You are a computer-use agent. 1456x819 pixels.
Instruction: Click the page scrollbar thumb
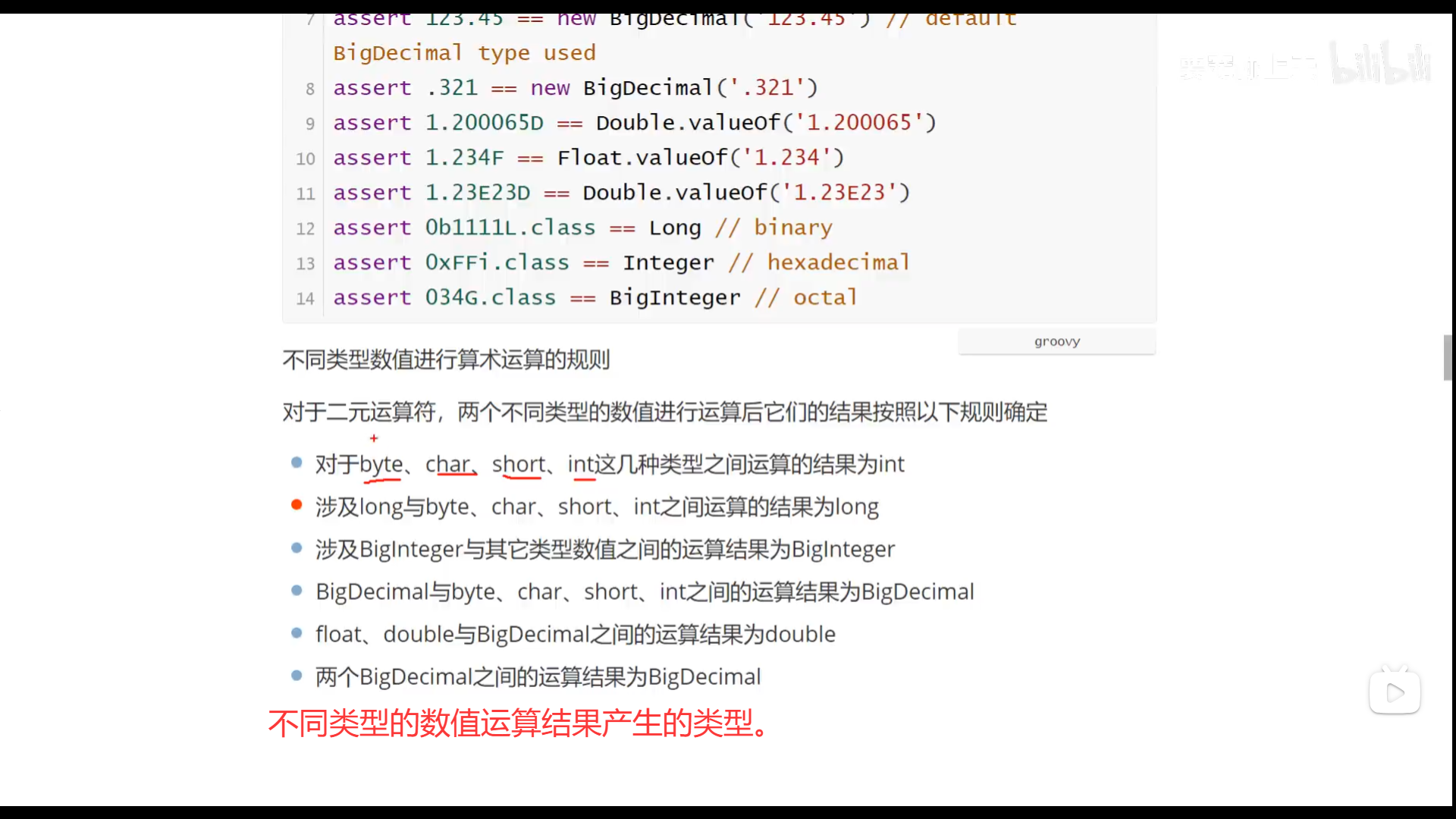1447,356
